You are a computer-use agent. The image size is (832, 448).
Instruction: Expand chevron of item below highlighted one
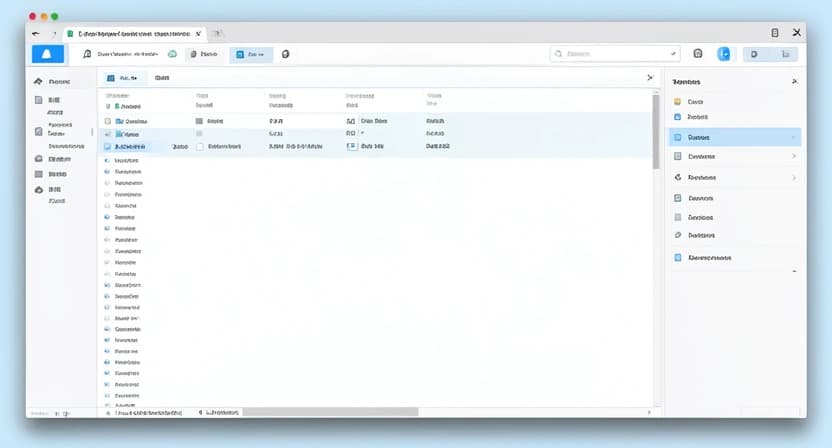[794, 157]
